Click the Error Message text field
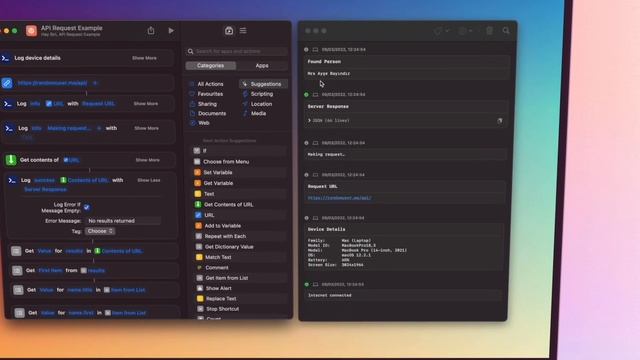The width and height of the screenshot is (640, 360). tap(123, 221)
